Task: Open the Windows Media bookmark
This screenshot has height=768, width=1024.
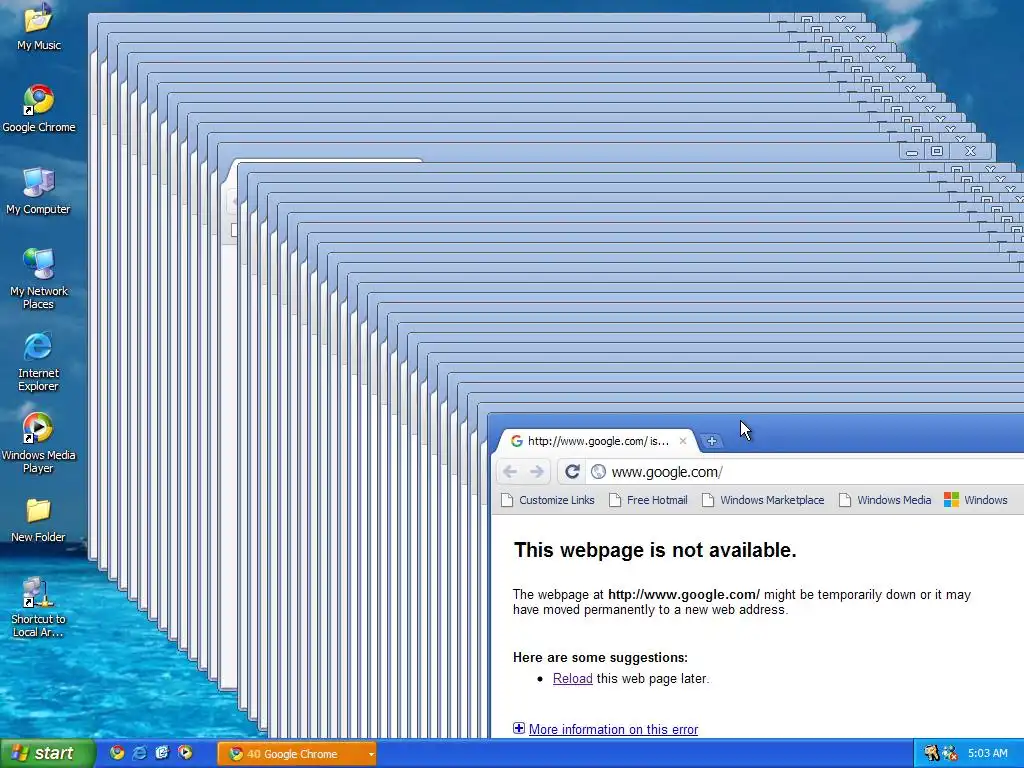Action: (x=885, y=500)
